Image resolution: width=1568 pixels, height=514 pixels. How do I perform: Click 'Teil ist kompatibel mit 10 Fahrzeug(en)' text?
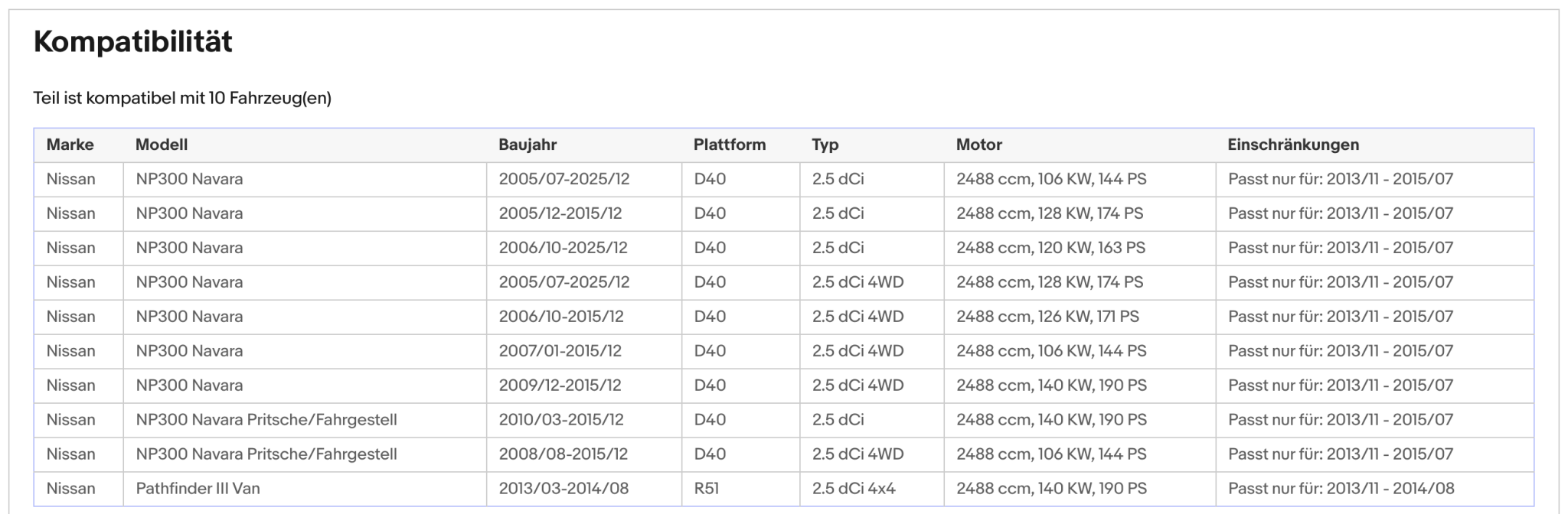pyautogui.click(x=182, y=98)
